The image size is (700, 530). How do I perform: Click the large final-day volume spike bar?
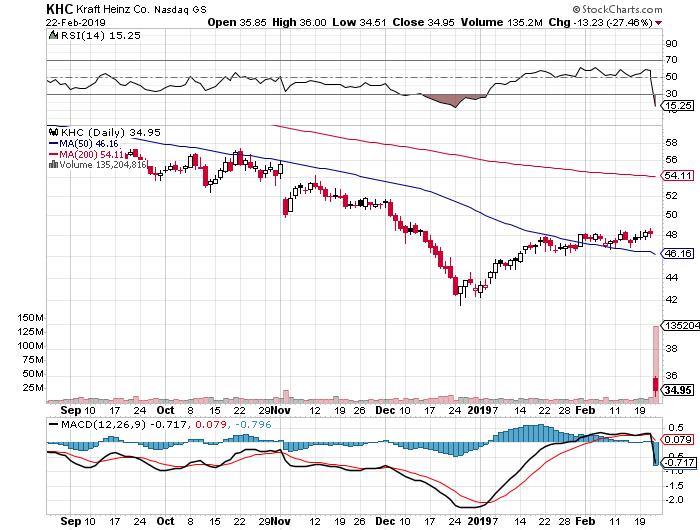656,364
